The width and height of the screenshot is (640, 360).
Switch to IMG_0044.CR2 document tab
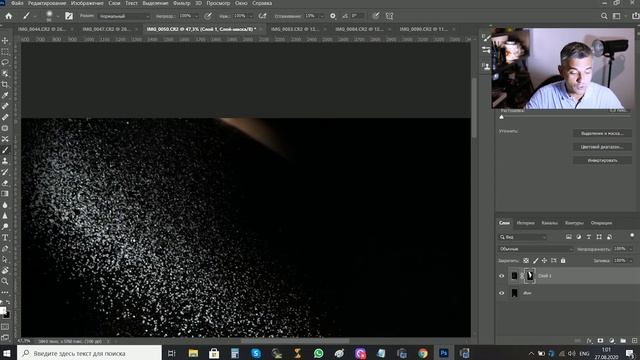click(42, 29)
